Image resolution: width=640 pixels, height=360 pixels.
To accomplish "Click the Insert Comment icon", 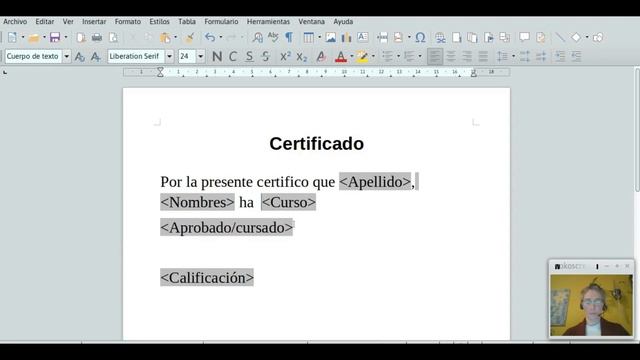I will click(524, 38).
